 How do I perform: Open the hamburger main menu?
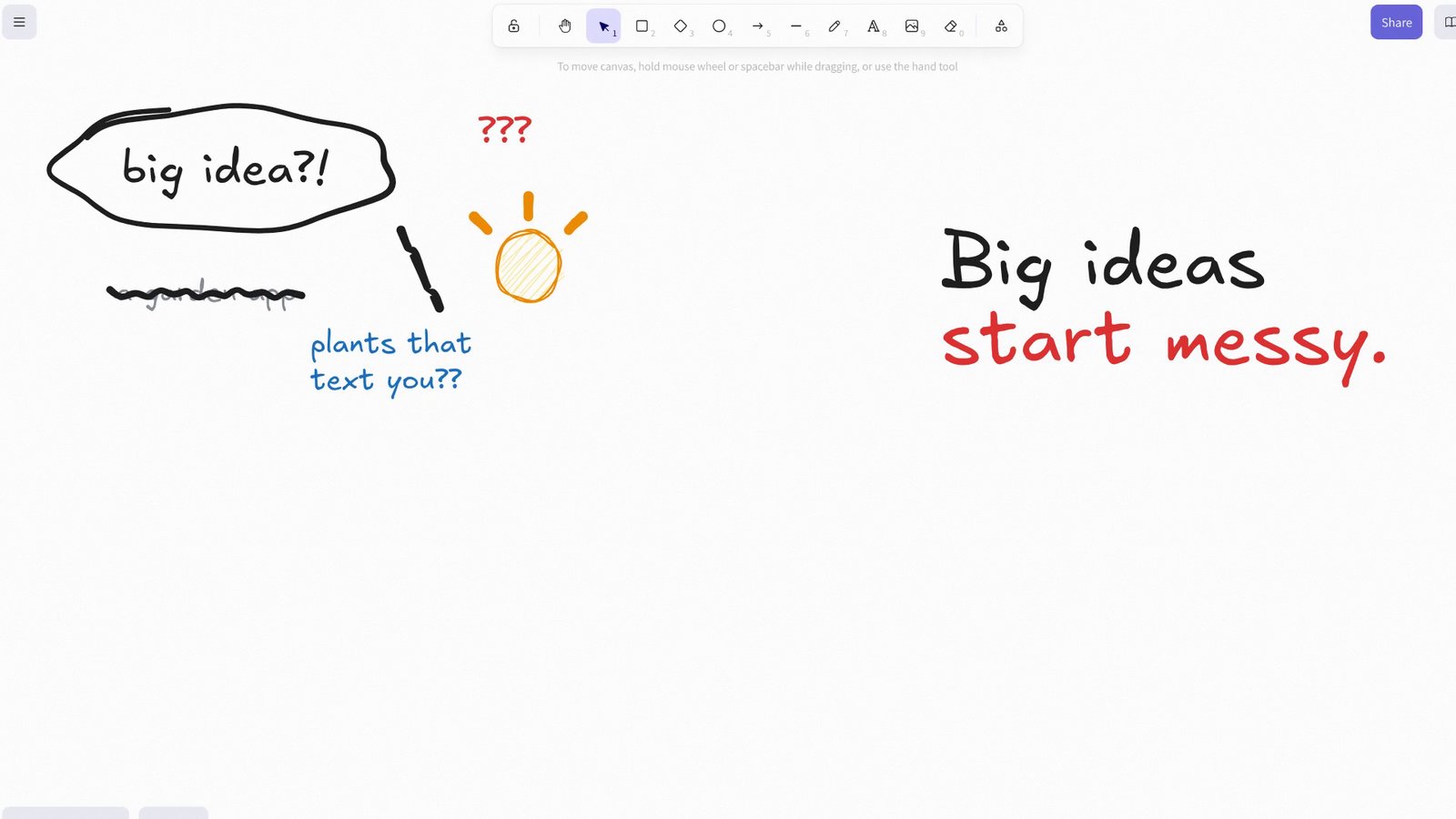19,23
